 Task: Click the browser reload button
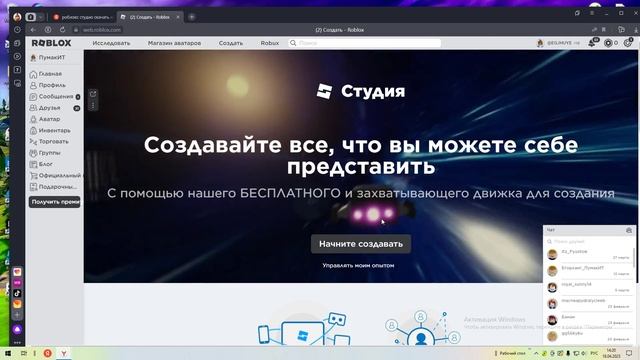[x=62, y=30]
